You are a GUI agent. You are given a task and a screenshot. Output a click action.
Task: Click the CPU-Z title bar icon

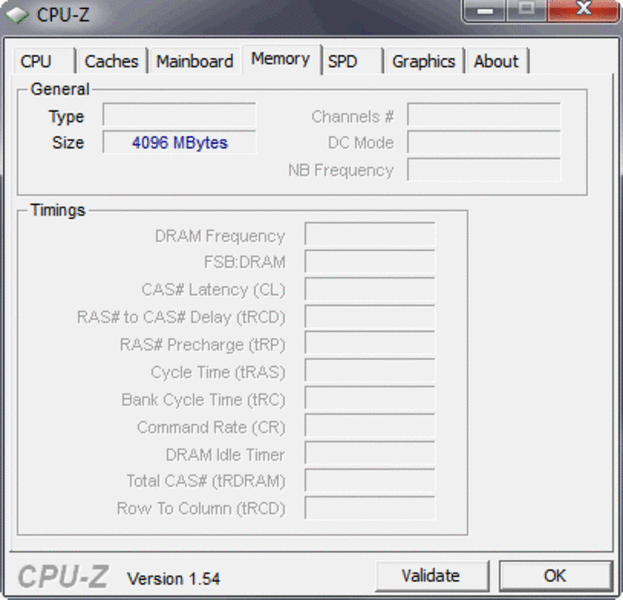click(17, 15)
